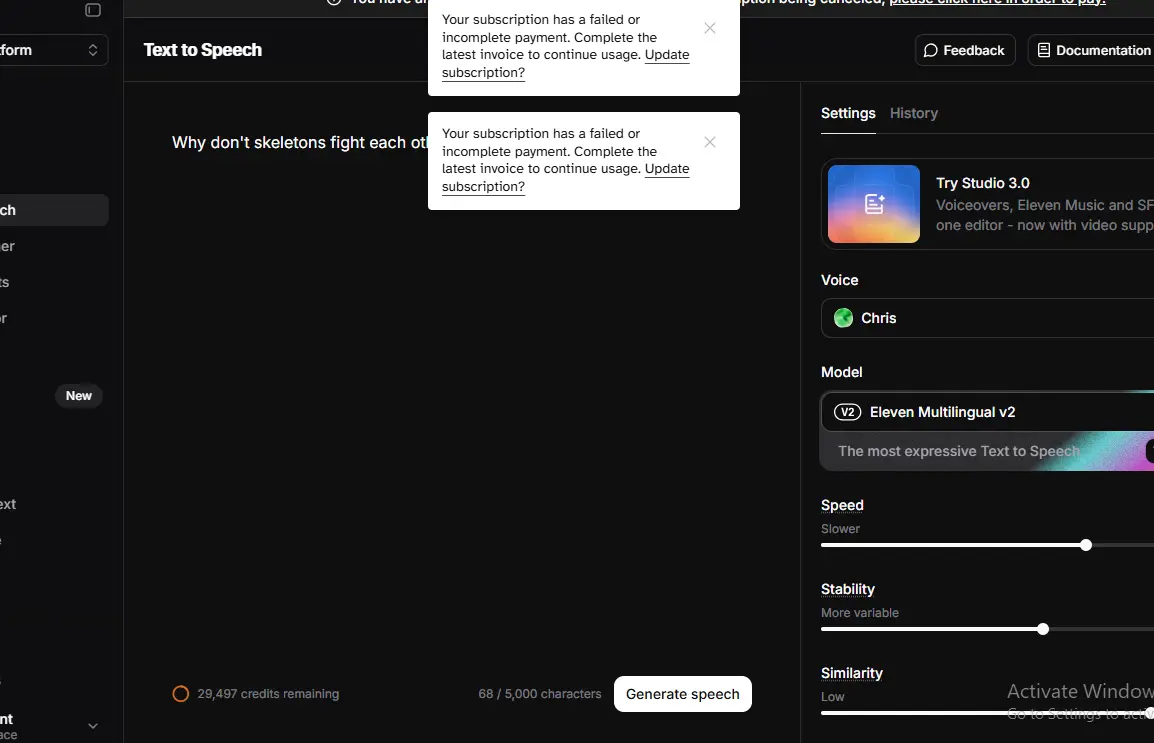Click the most expressive Text to Speech banner
The image size is (1154, 743).
(987, 451)
